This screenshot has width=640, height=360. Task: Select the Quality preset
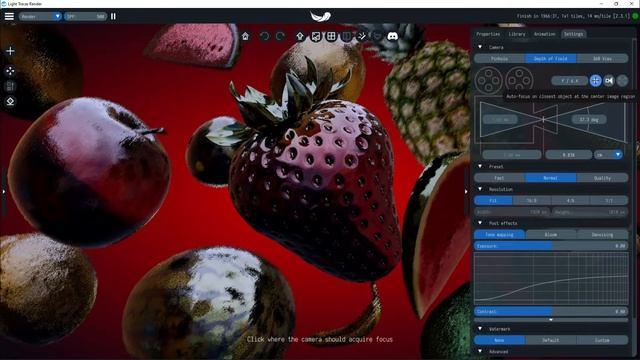click(x=602, y=178)
